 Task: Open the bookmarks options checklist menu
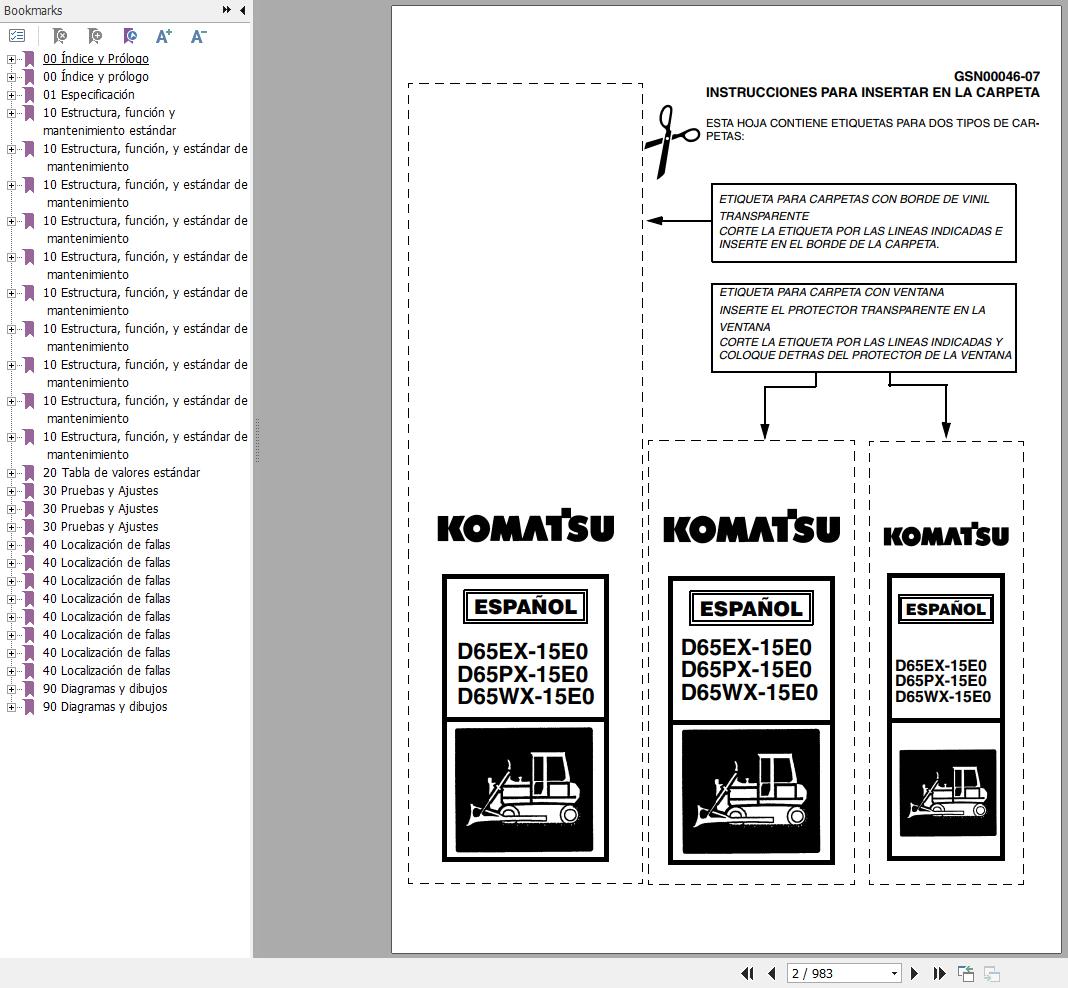click(x=17, y=35)
